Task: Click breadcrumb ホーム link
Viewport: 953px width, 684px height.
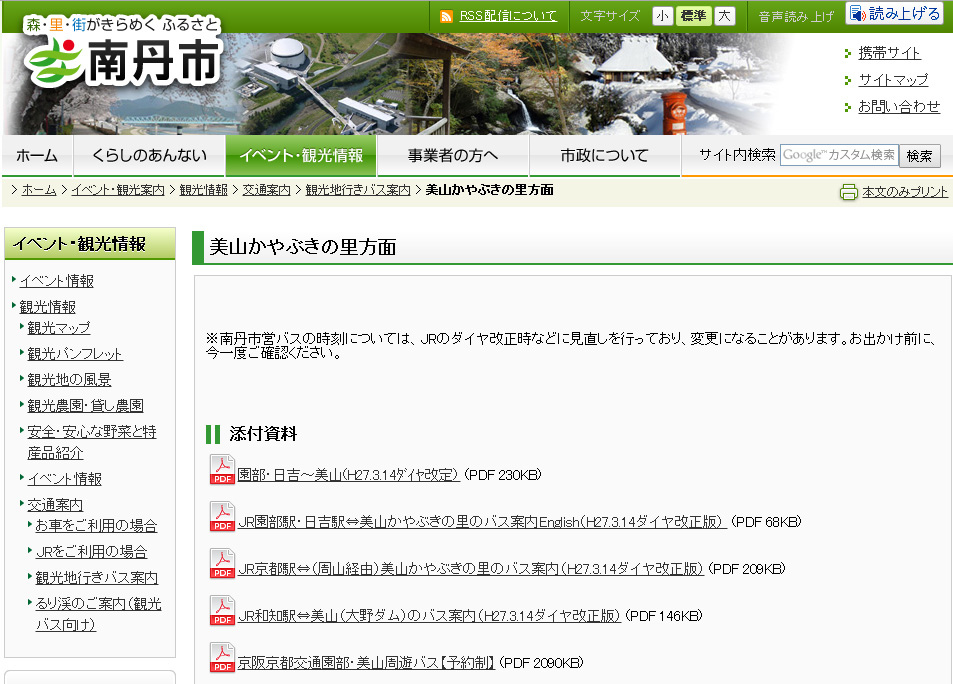Action: point(39,190)
